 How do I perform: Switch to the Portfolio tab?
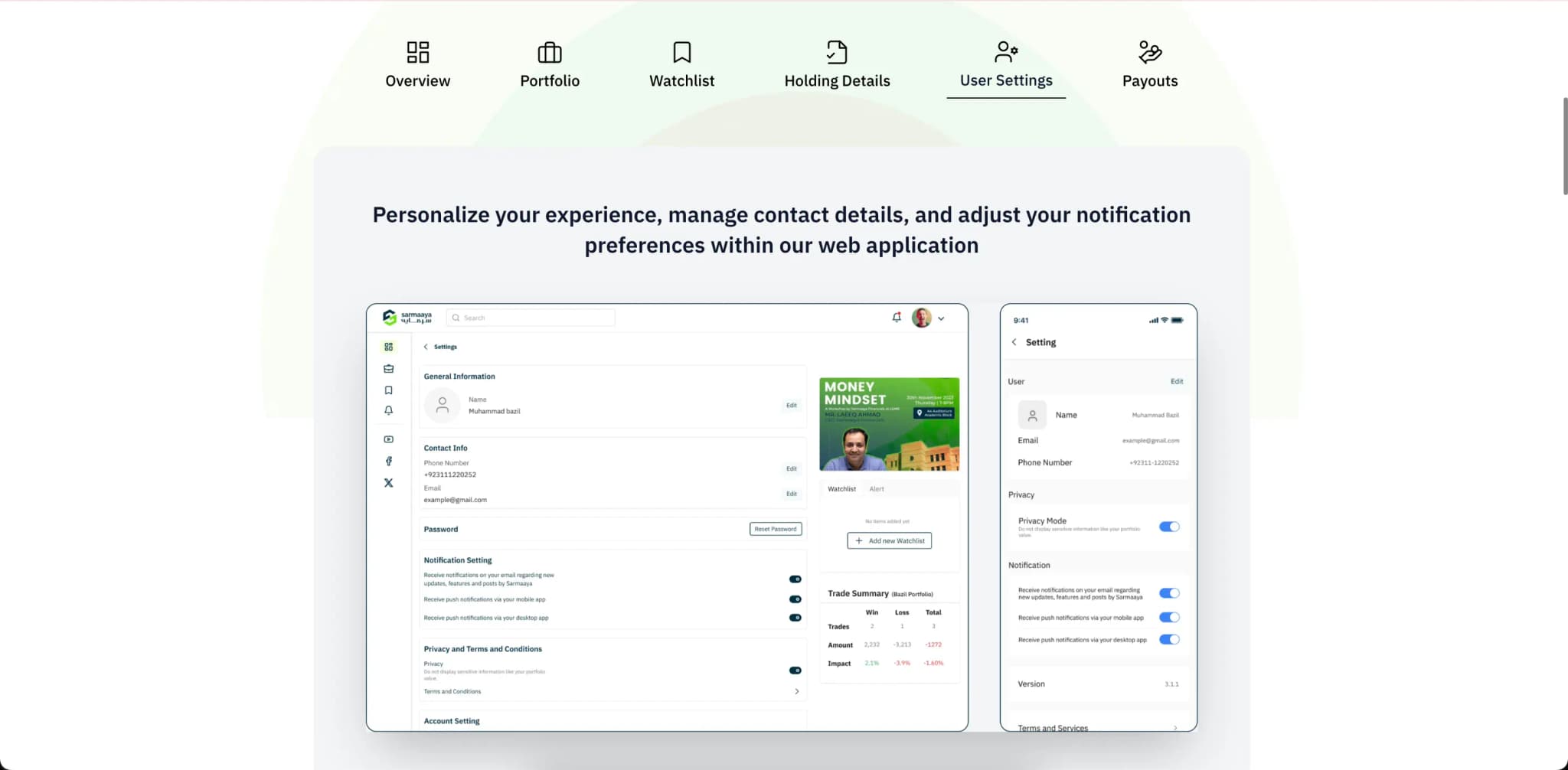coord(550,65)
